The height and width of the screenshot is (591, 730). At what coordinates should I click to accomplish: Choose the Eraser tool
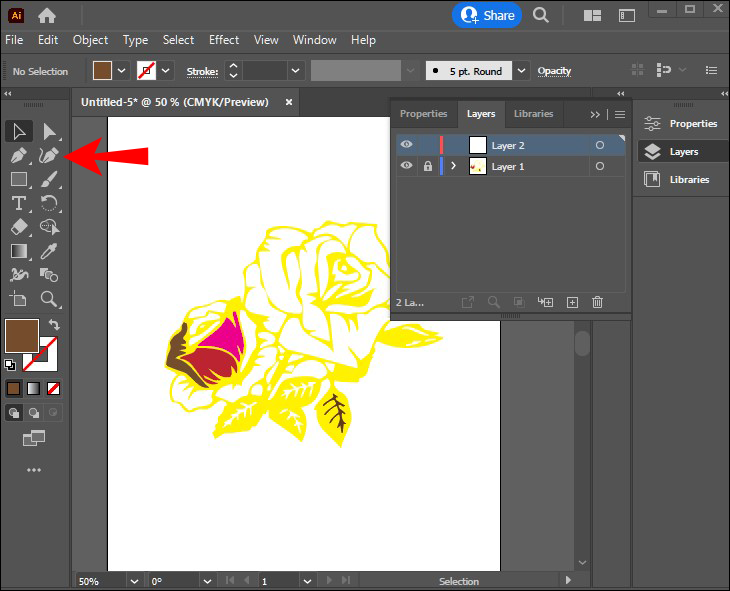tap(18, 227)
